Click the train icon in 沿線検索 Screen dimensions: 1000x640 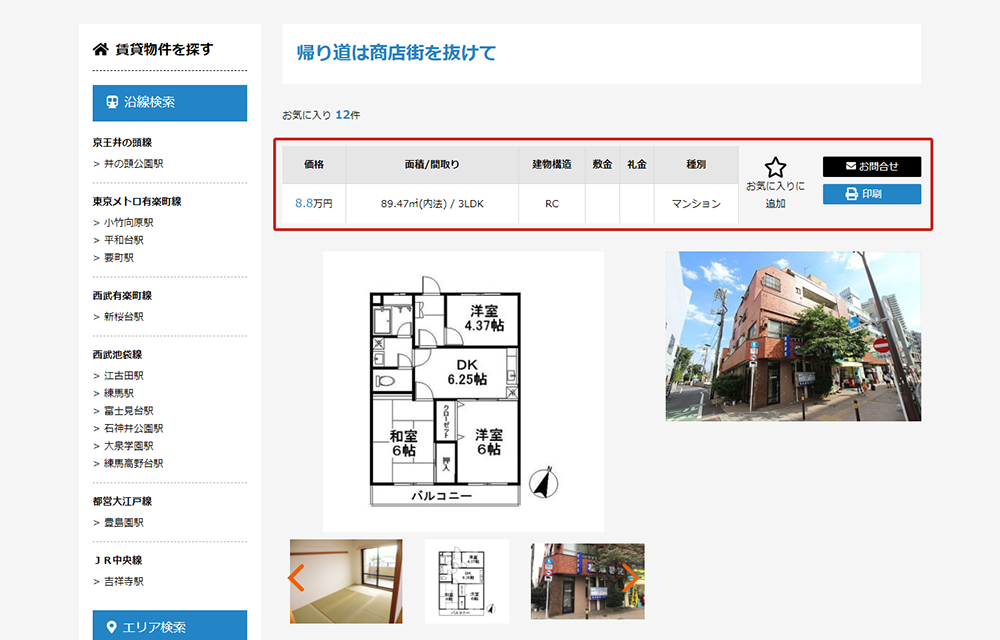coord(112,102)
